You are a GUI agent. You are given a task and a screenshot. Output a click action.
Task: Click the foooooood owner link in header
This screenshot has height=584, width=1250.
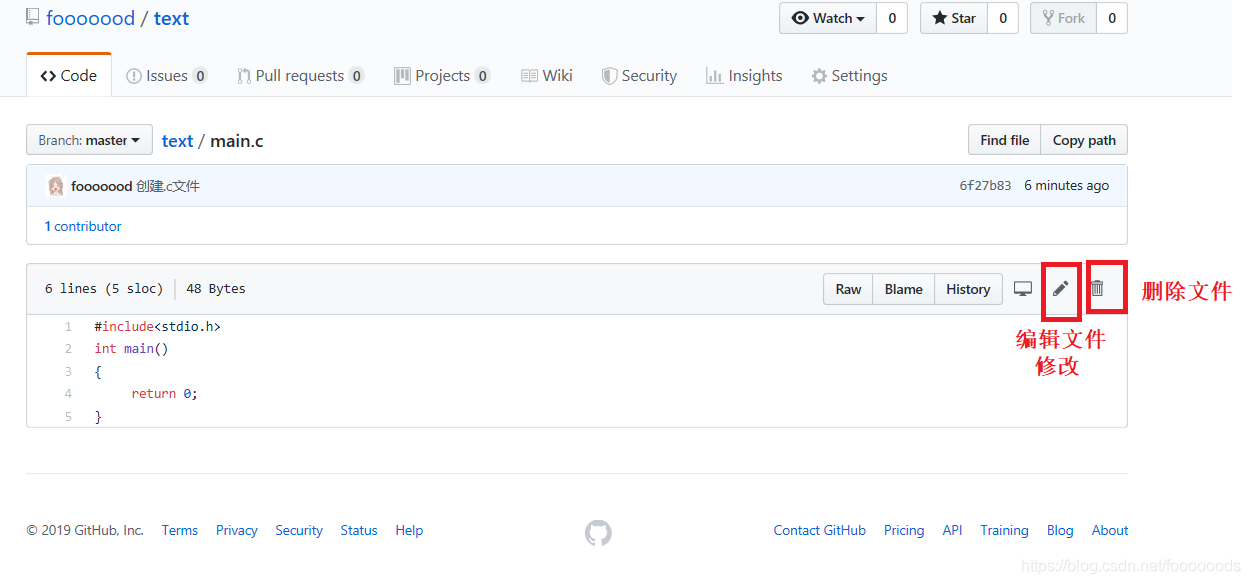(90, 18)
